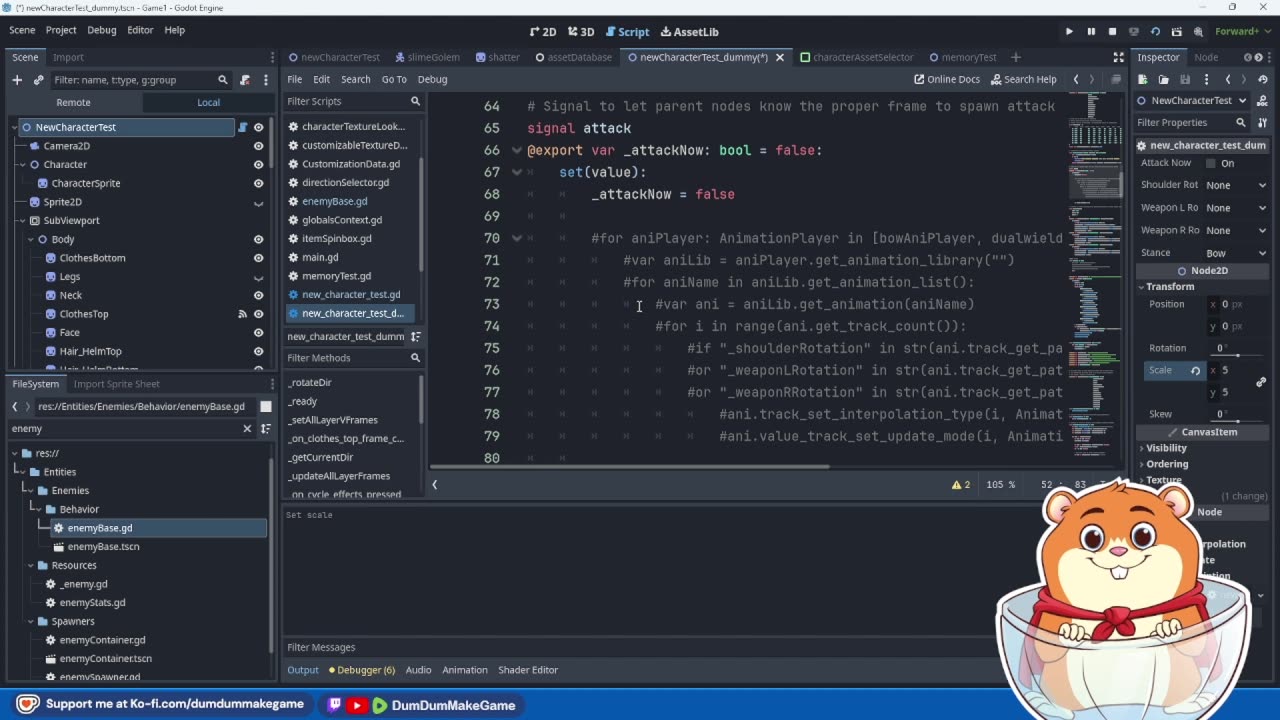Open the Online Docs link
Viewport: 1280px width, 720px height.
coord(947,79)
